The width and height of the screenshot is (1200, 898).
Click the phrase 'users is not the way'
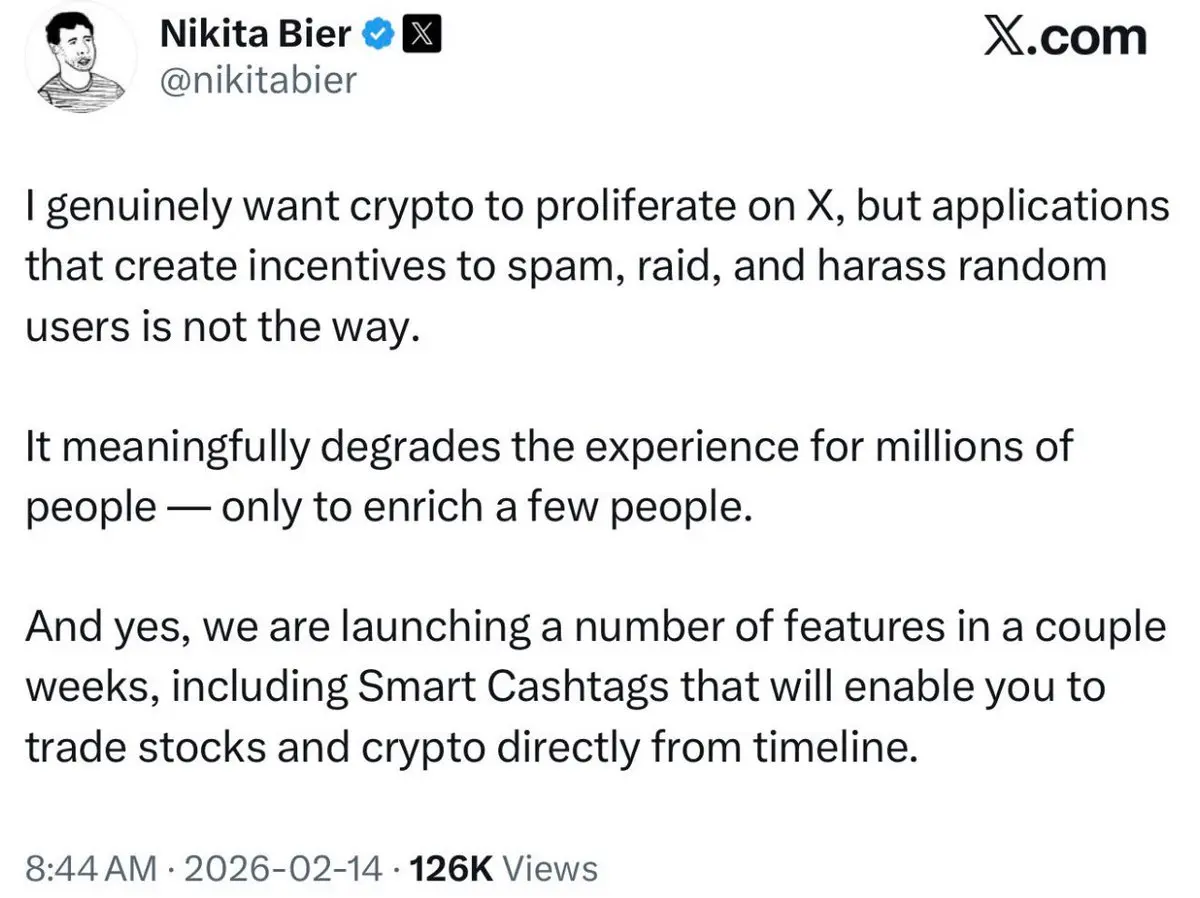217,327
